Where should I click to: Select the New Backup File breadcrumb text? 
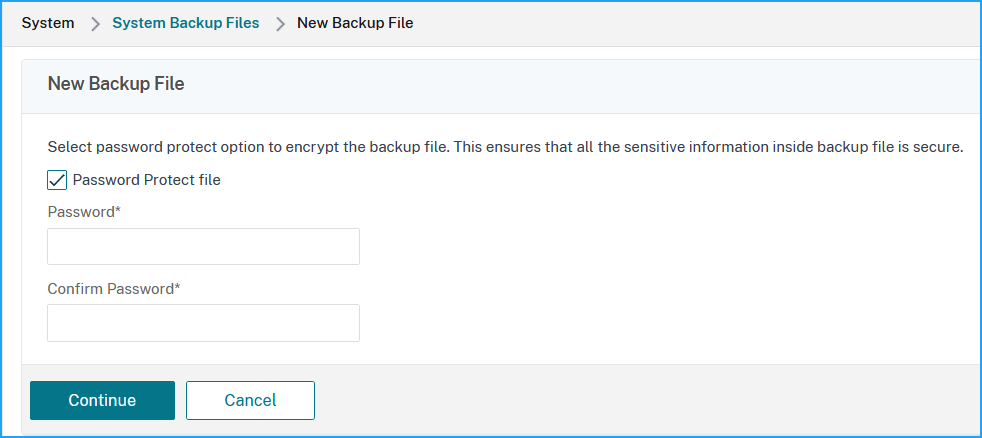tap(355, 23)
